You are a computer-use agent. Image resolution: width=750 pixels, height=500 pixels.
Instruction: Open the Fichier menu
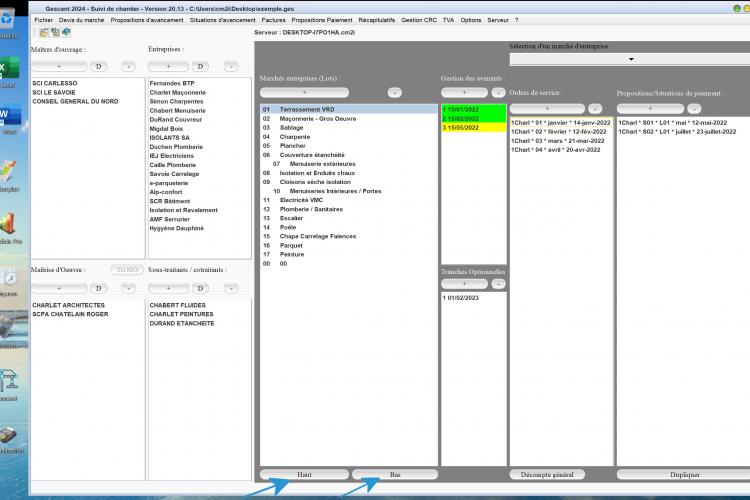(x=44, y=20)
